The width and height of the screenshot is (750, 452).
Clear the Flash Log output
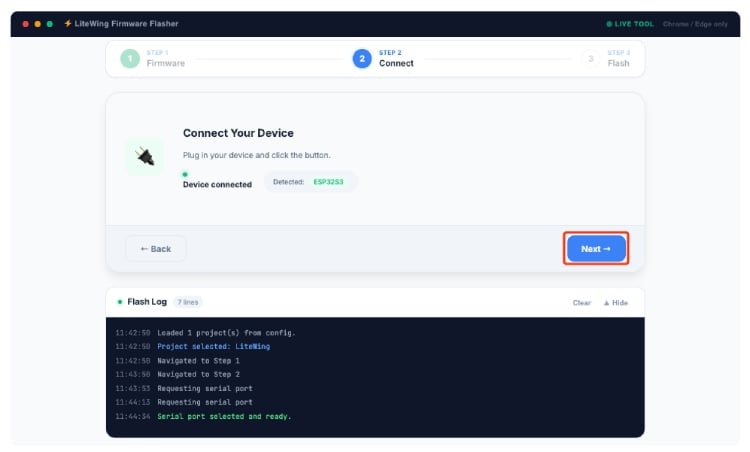tap(581, 302)
